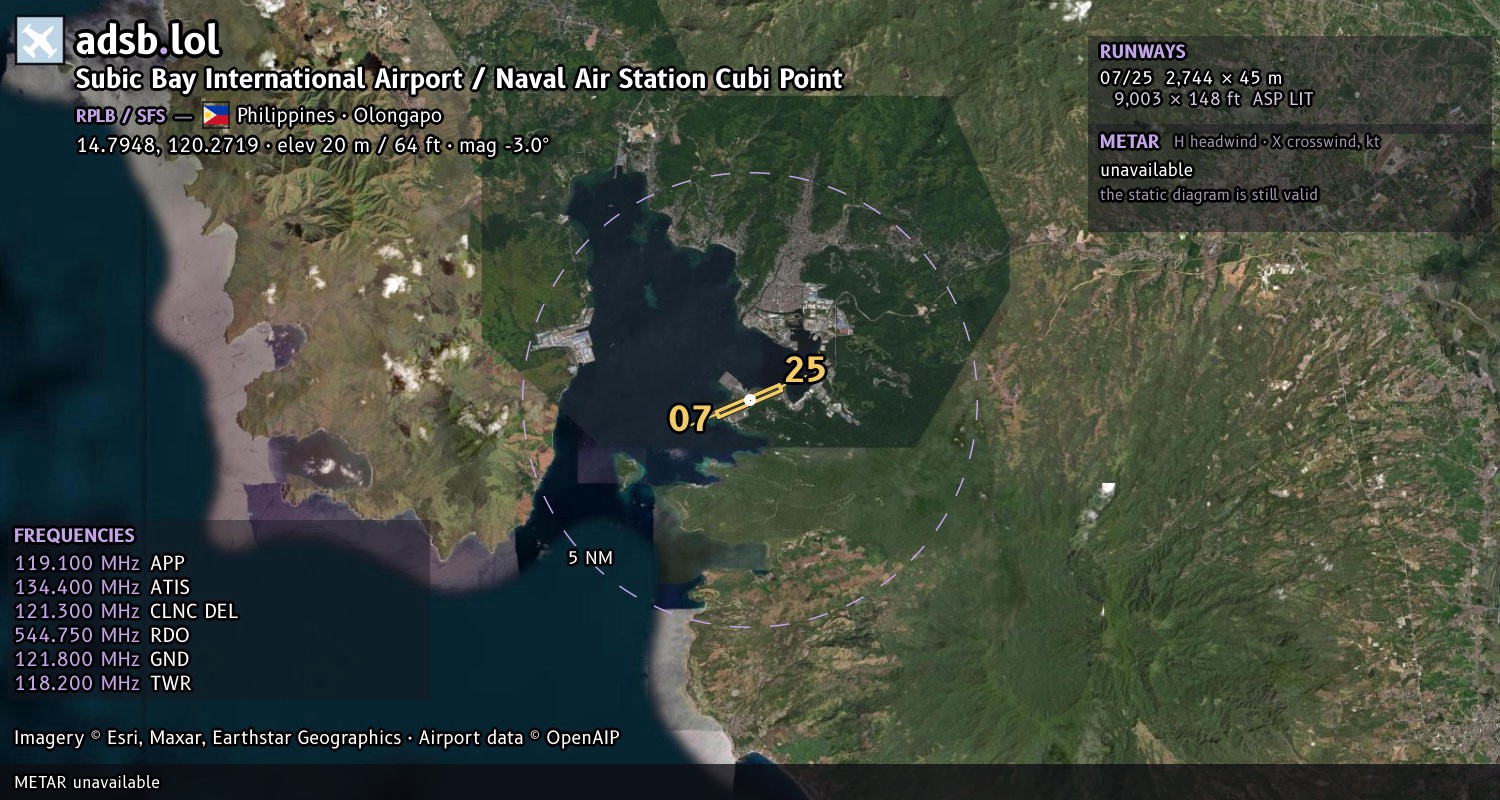Viewport: 1500px width, 800px height.
Task: Click the 121.800 MHz GND frequency row
Action: [x=101, y=659]
